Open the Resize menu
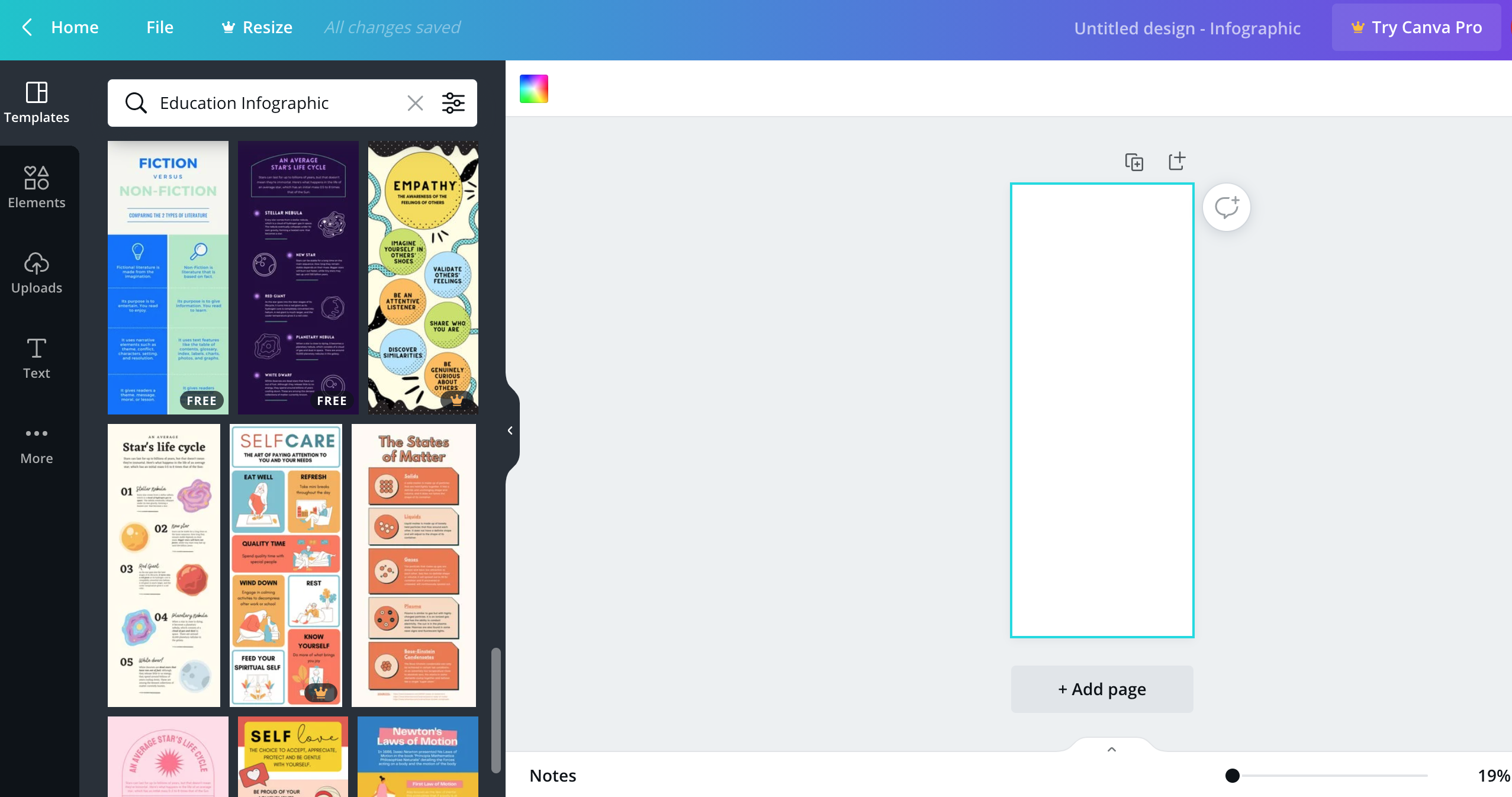Screen dimensions: 1512x797 (x=257, y=27)
